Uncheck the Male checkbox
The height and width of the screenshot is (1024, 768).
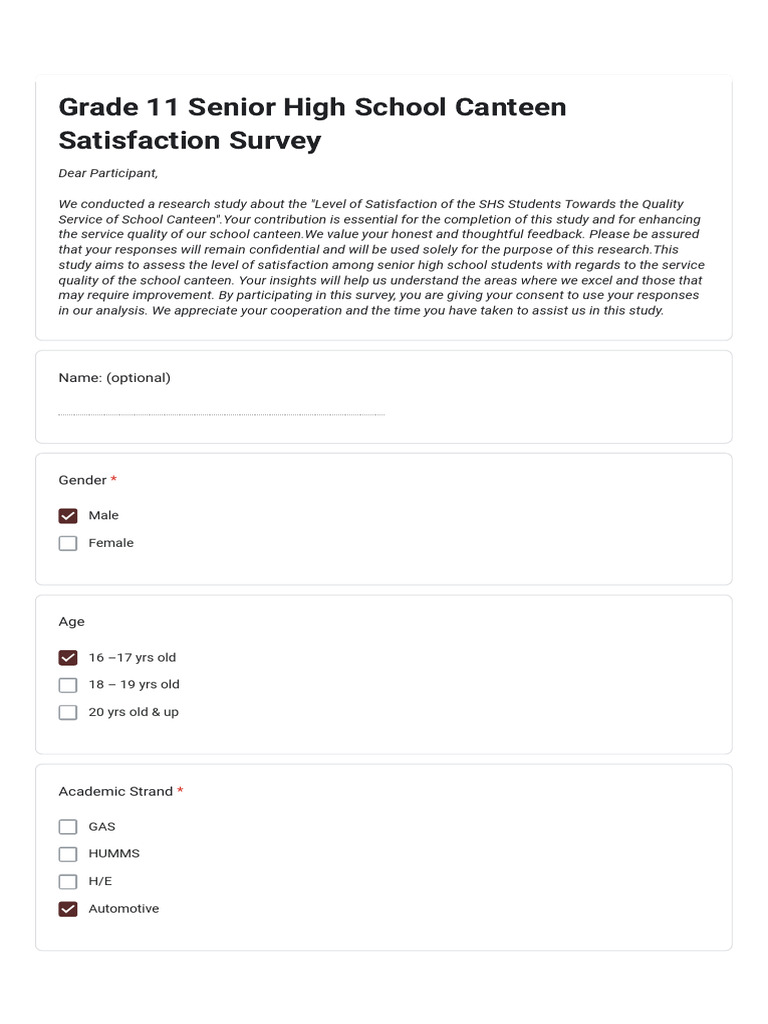coord(68,516)
